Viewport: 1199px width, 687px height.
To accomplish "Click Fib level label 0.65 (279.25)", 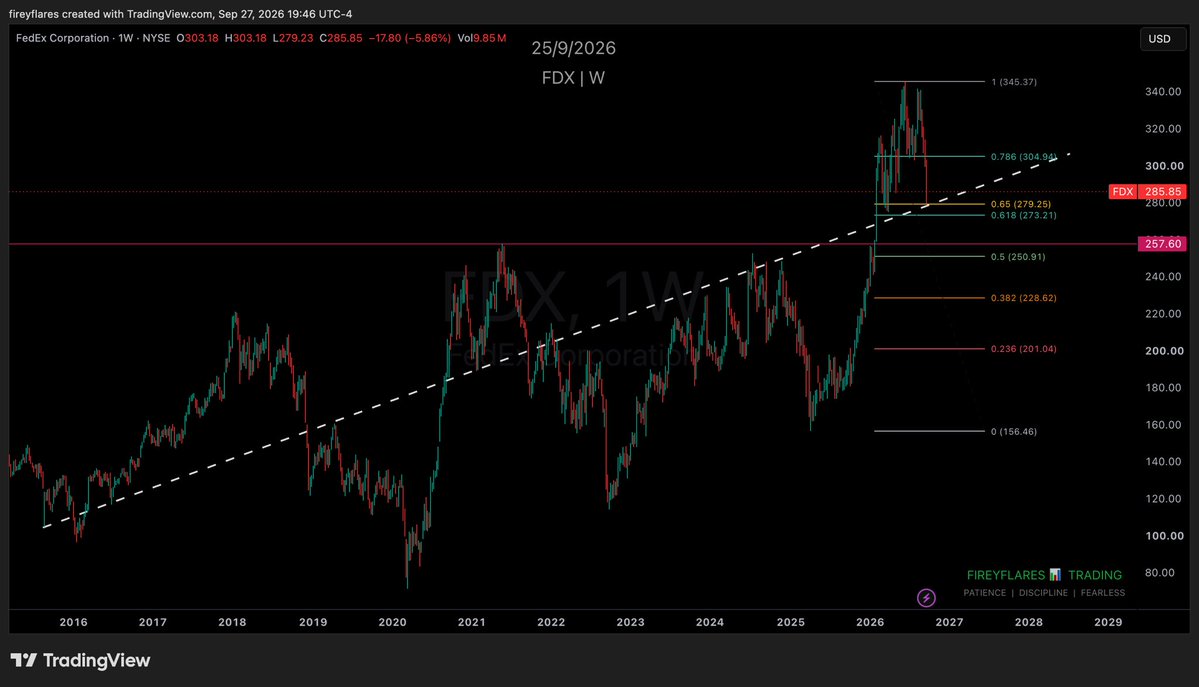I will [1021, 204].
